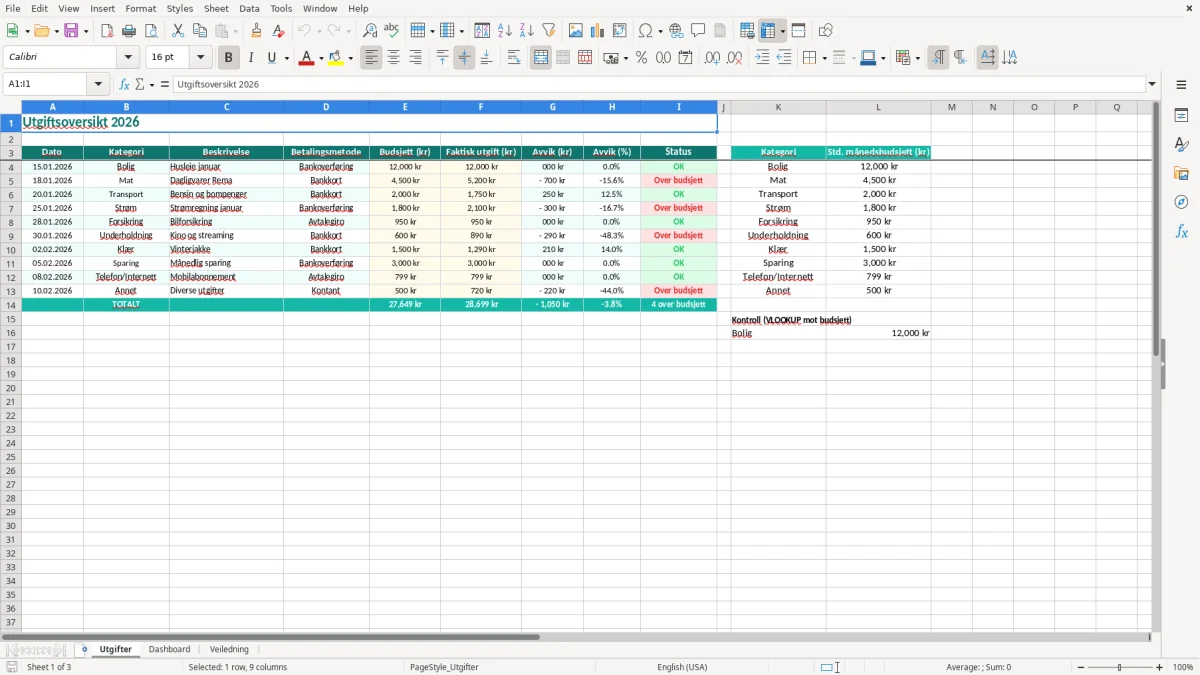This screenshot has height=675, width=1200.
Task: Insert an image
Action: point(576,31)
